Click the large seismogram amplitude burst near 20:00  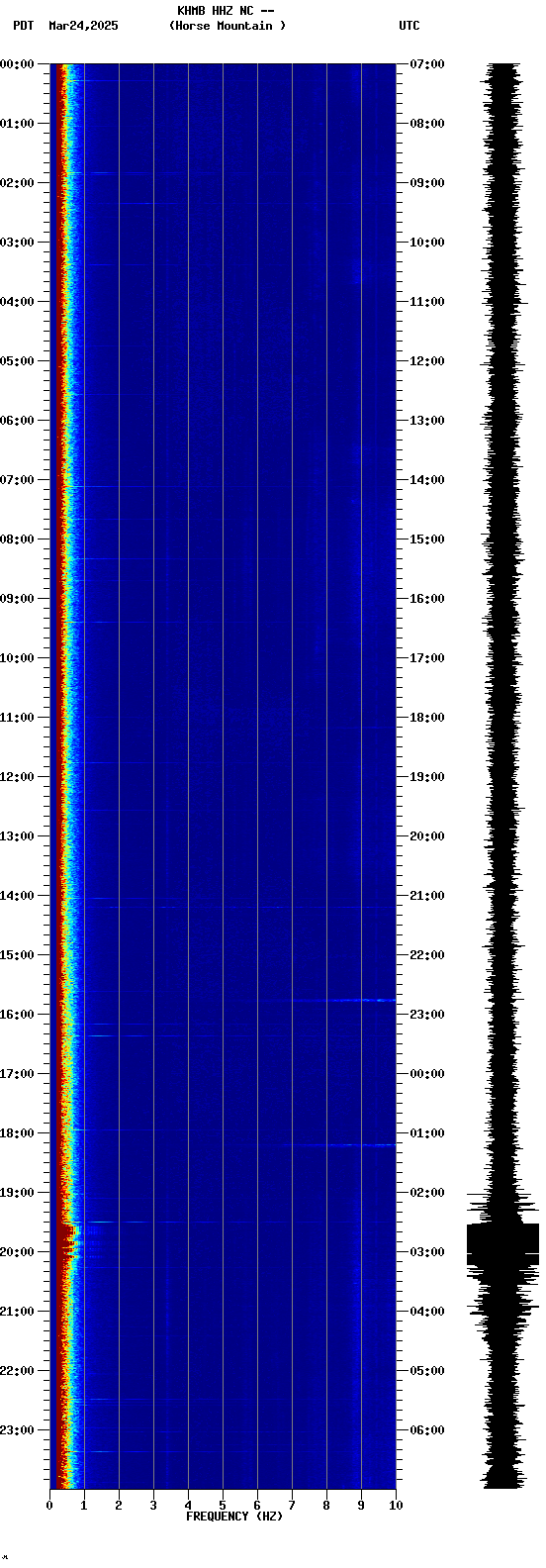point(503,1245)
